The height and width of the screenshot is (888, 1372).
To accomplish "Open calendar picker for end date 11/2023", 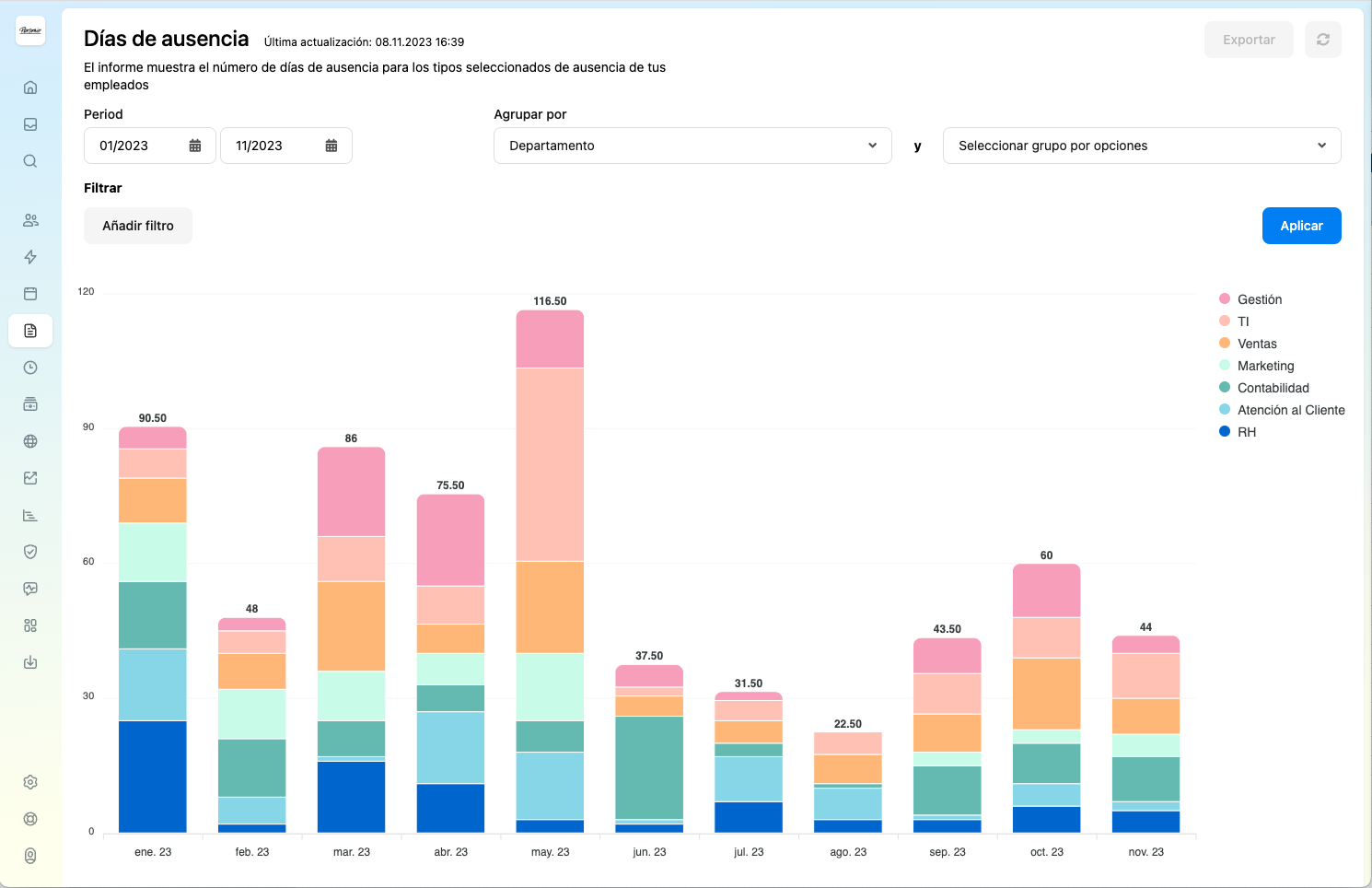I will pyautogui.click(x=331, y=146).
